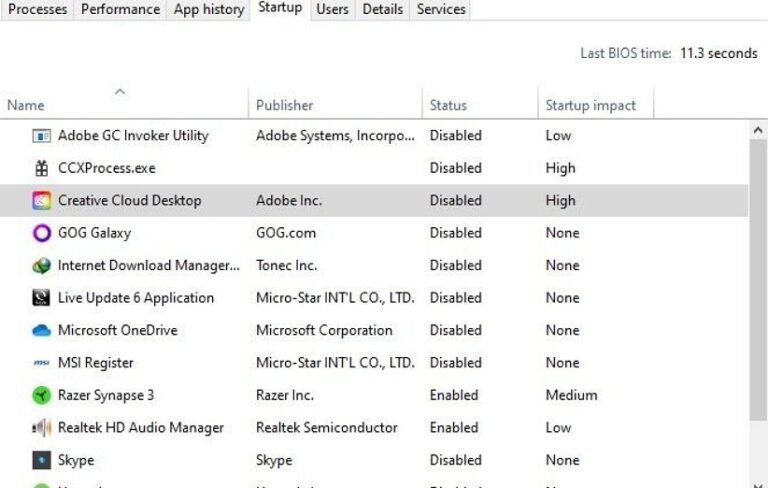Open the Services tab
The height and width of the screenshot is (488, 768).
(x=440, y=9)
